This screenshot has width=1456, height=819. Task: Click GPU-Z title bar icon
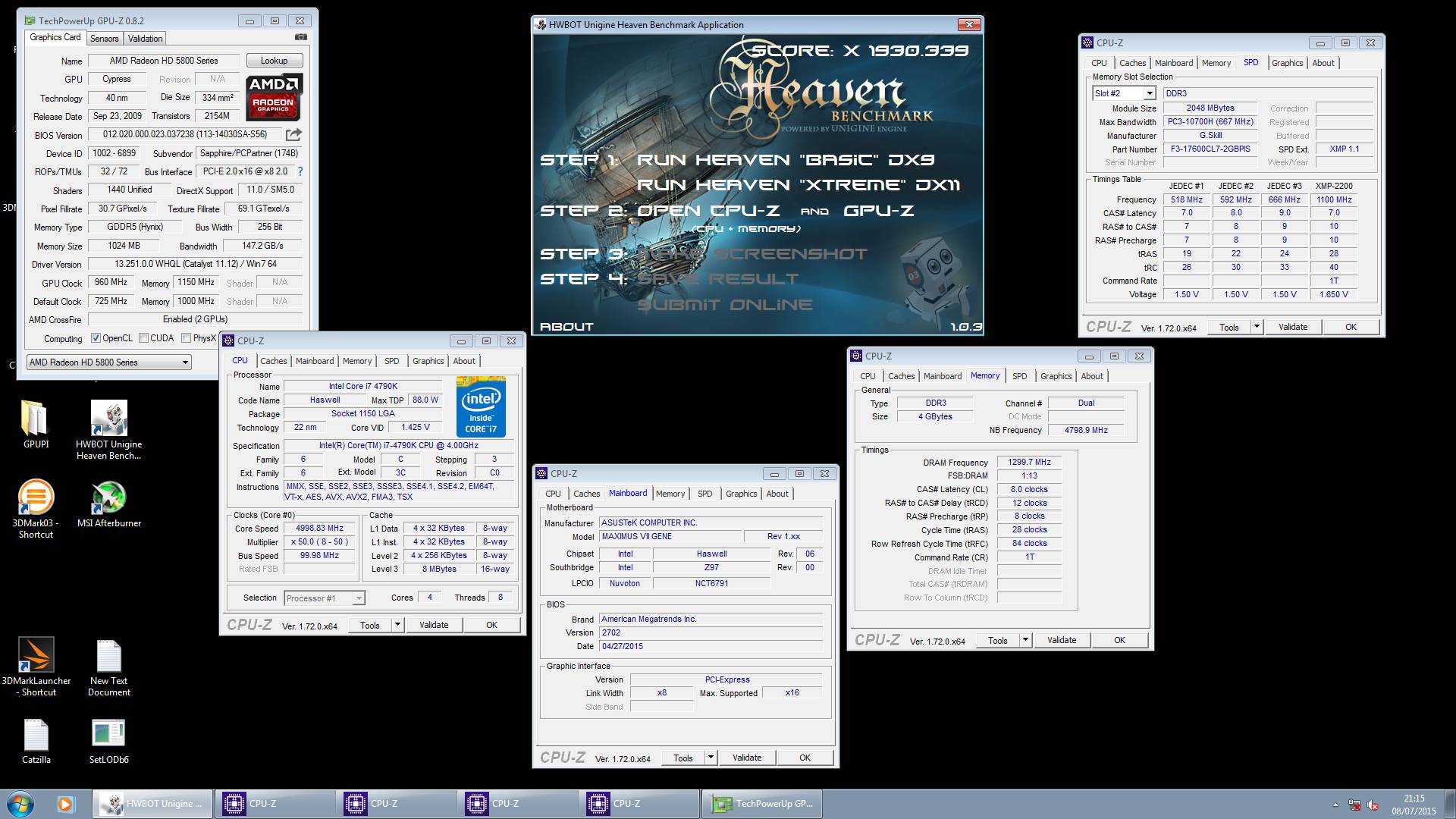pos(28,20)
